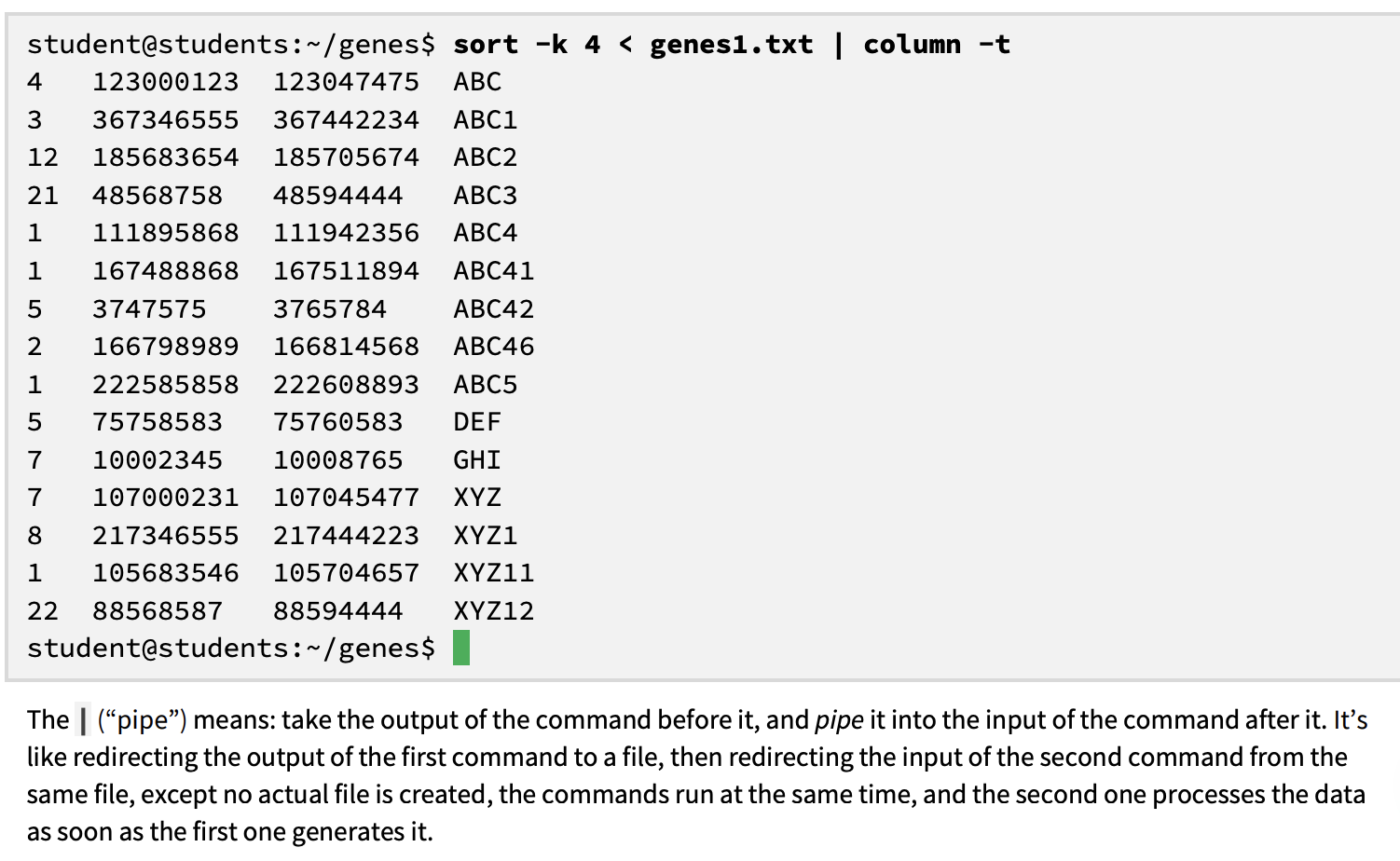The width and height of the screenshot is (1400, 861).
Task: Click the inline pipe symbol in the paragraph
Action: click(x=84, y=720)
